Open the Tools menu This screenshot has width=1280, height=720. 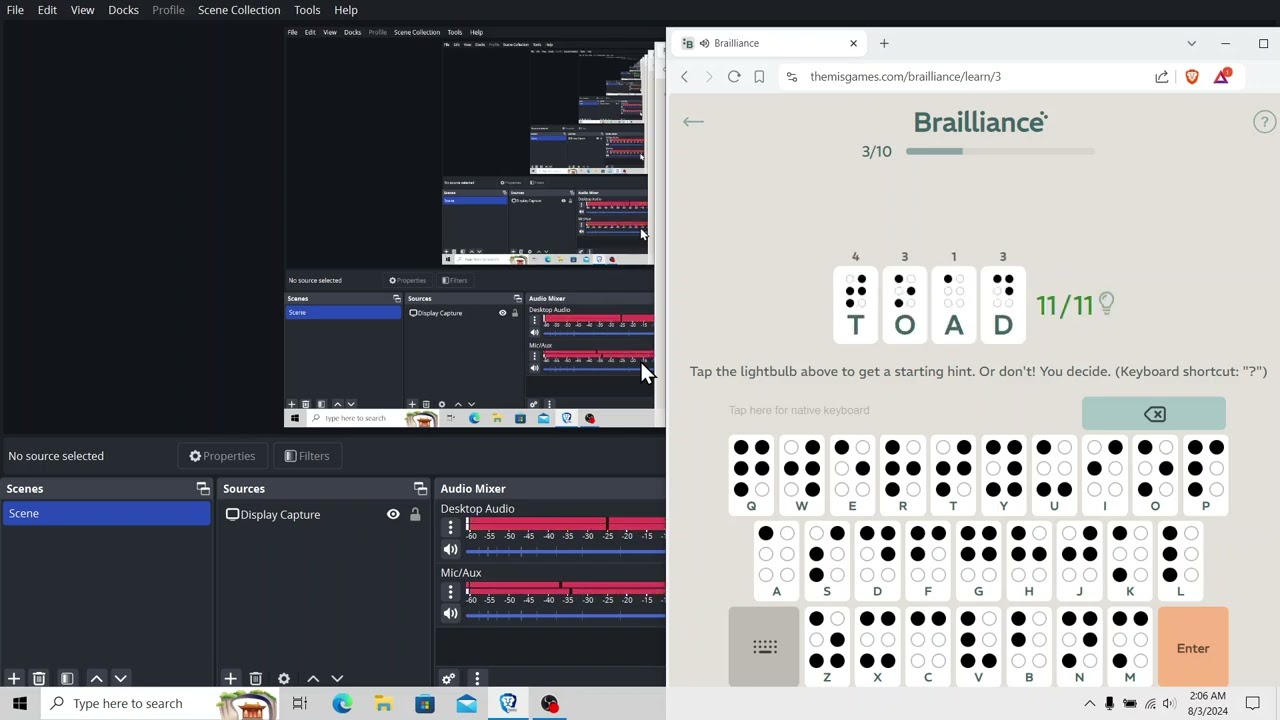coord(307,10)
